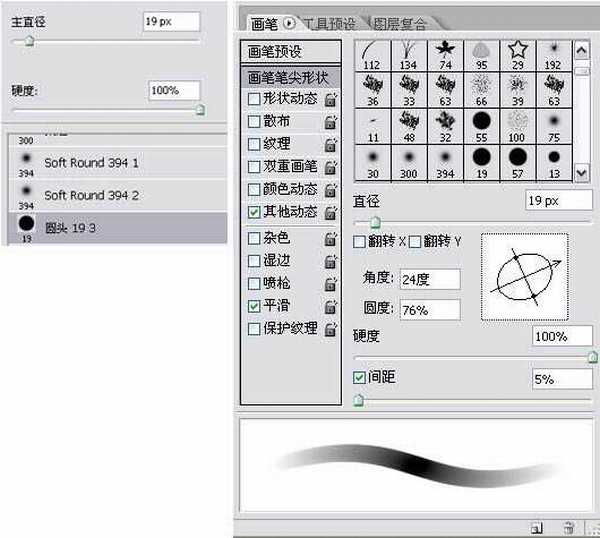Select the maple leaf brush tip 74
This screenshot has height=538, width=600.
pyautogui.click(x=445, y=52)
